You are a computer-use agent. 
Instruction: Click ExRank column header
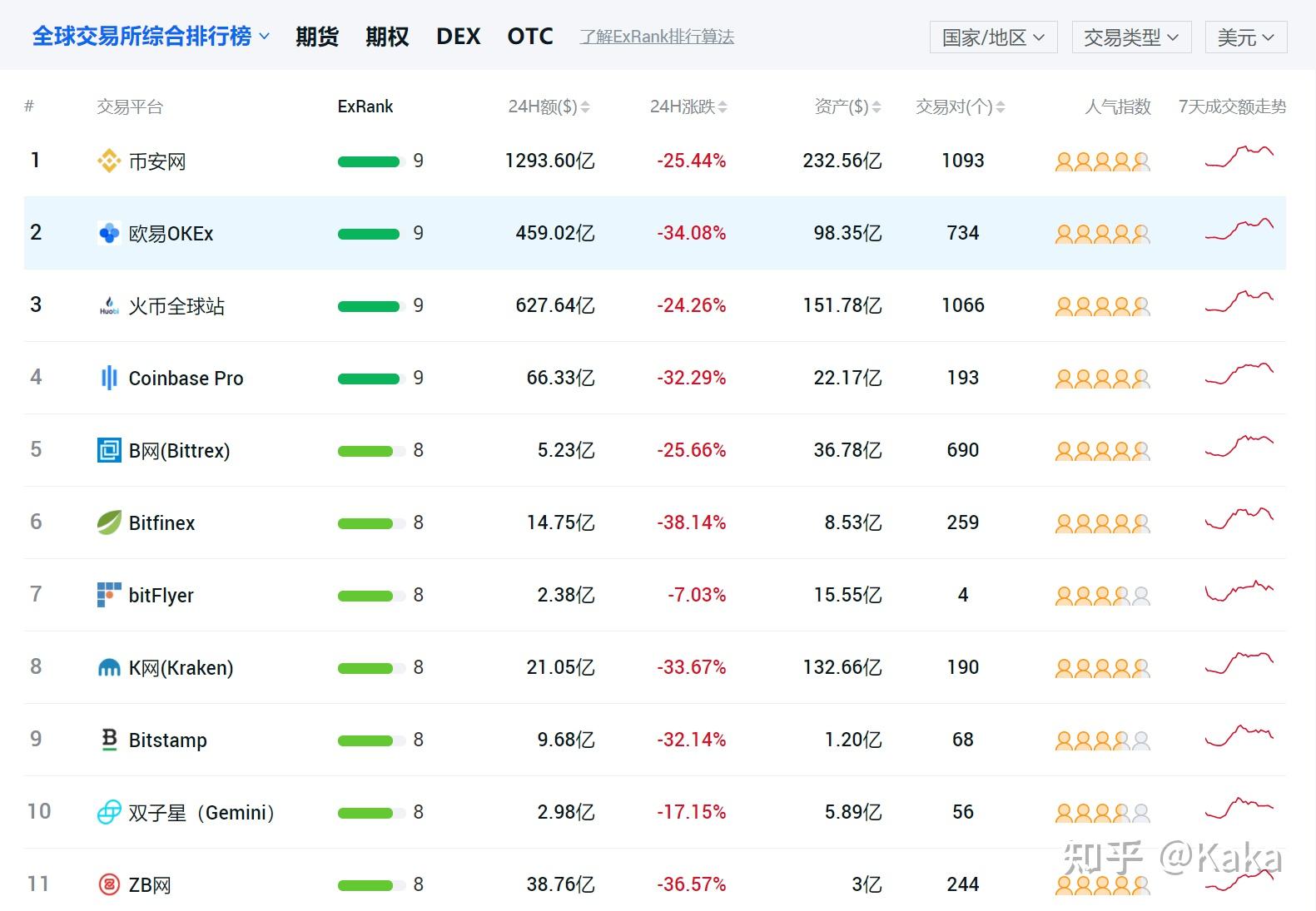tap(365, 106)
